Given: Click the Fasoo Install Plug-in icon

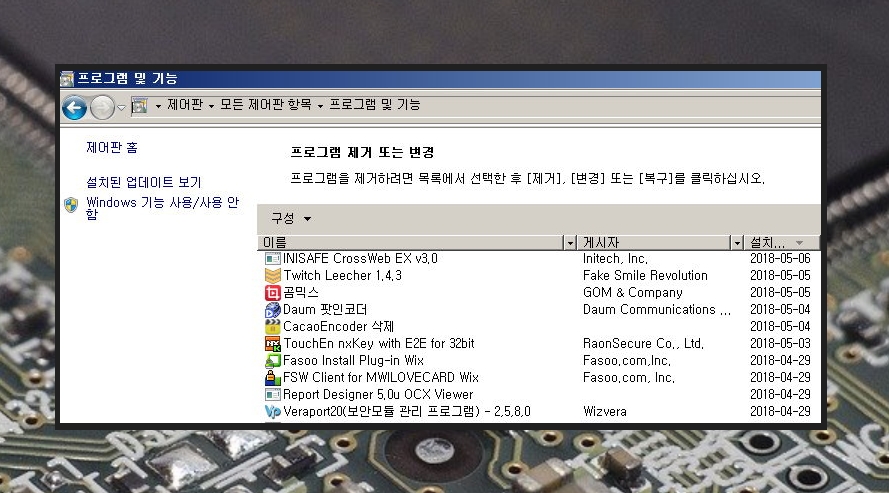Looking at the screenshot, I should click(x=273, y=361).
